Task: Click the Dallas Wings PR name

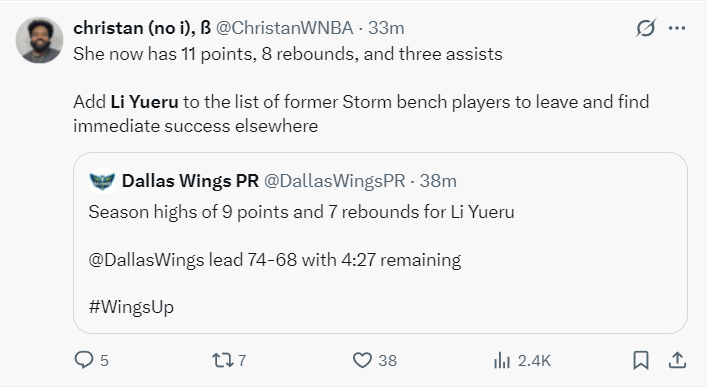Action: click(x=190, y=181)
